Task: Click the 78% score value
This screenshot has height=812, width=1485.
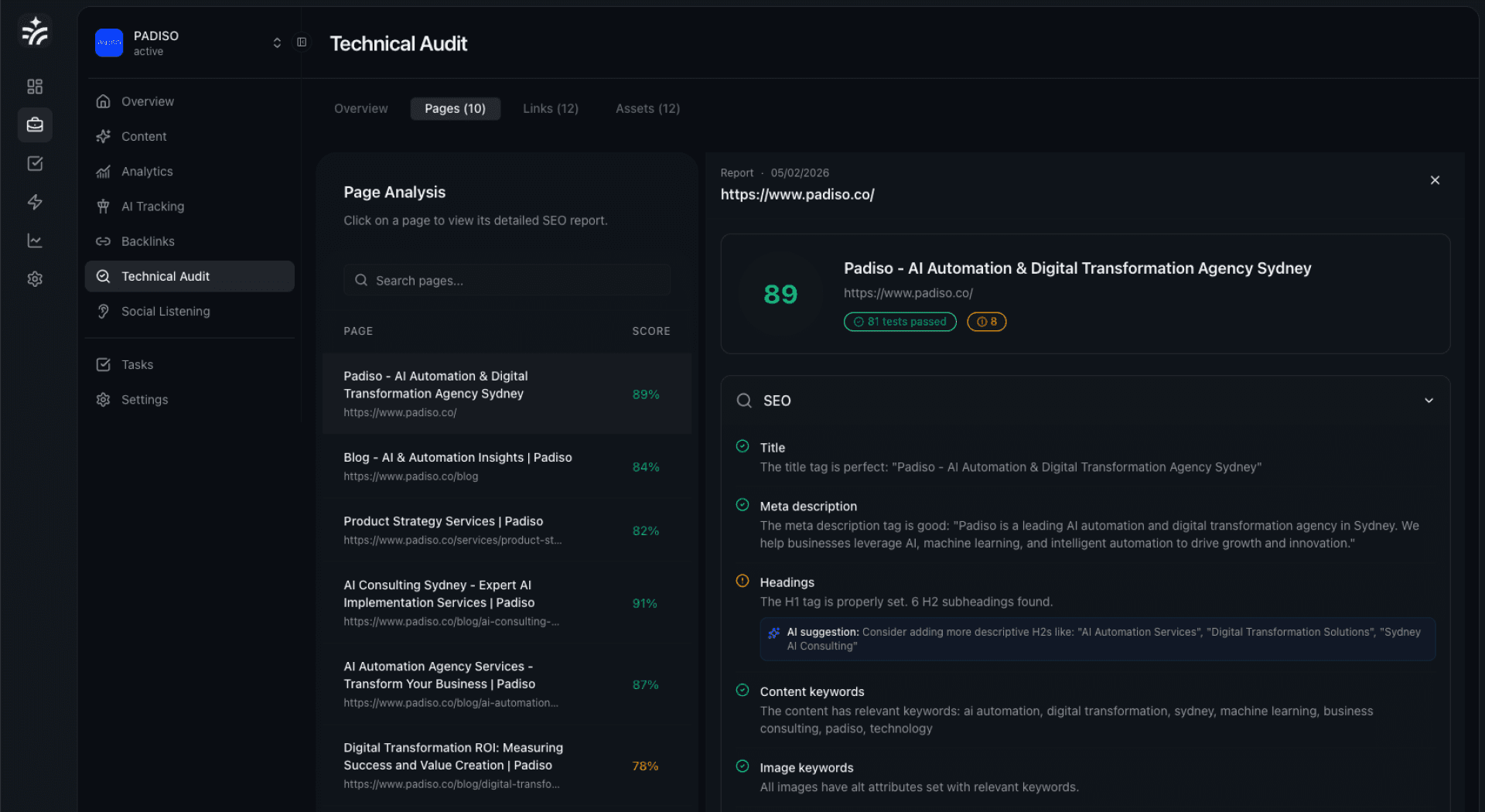Action: click(x=645, y=766)
